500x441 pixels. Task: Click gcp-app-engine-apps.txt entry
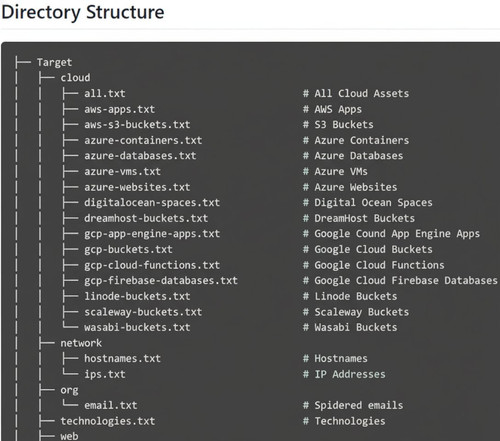point(152,234)
